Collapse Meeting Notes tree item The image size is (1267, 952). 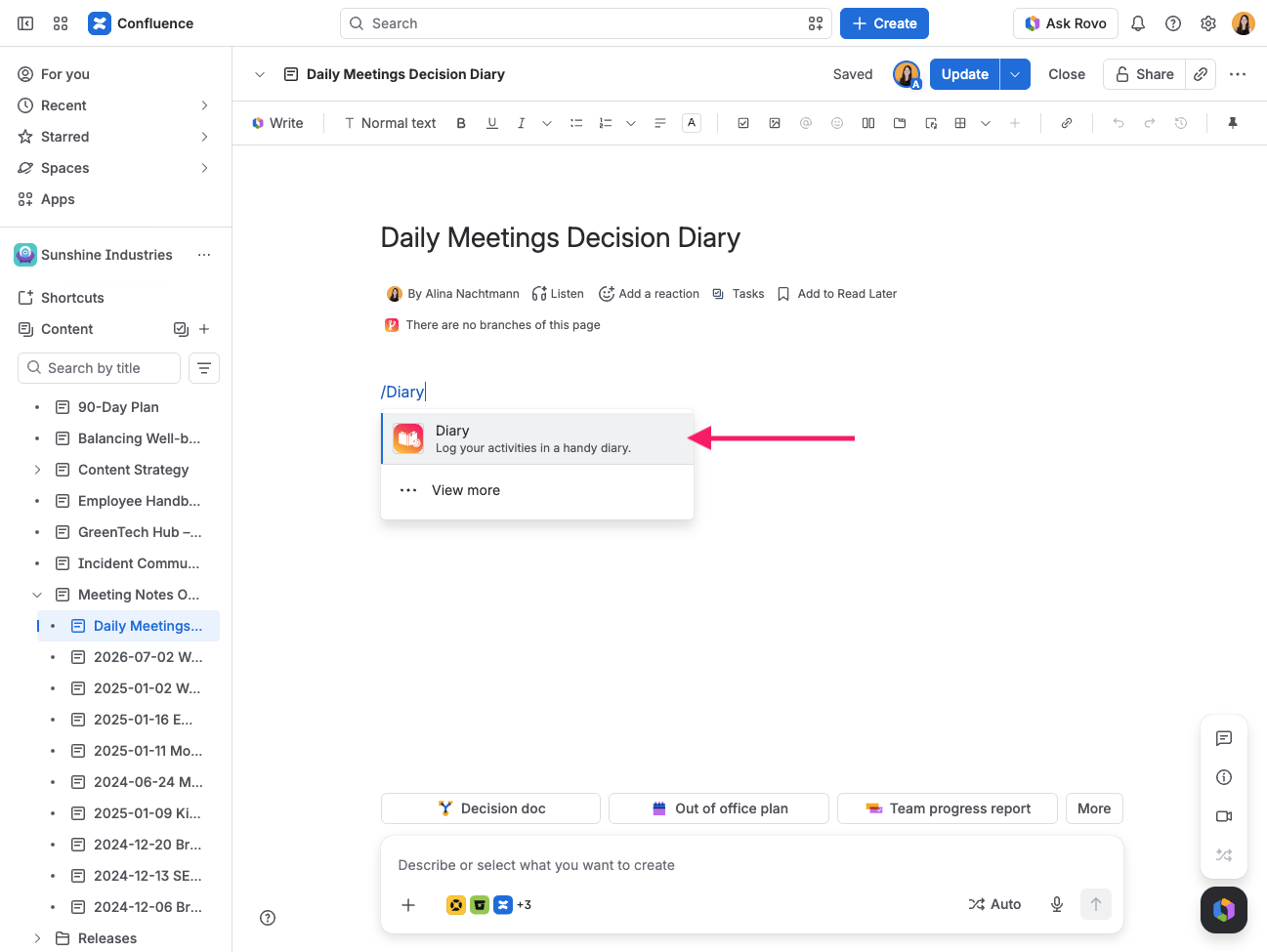click(37, 595)
